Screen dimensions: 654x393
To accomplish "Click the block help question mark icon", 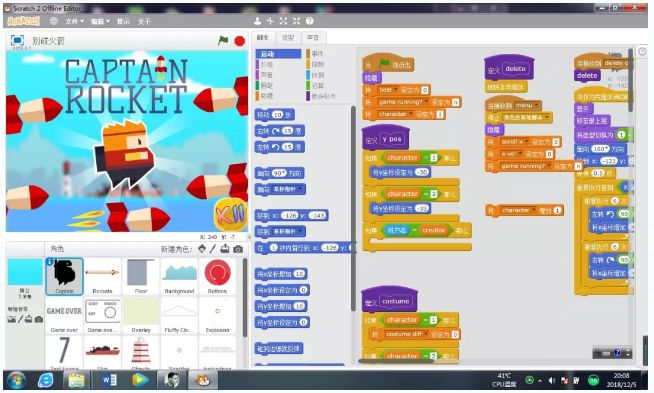I will [309, 21].
